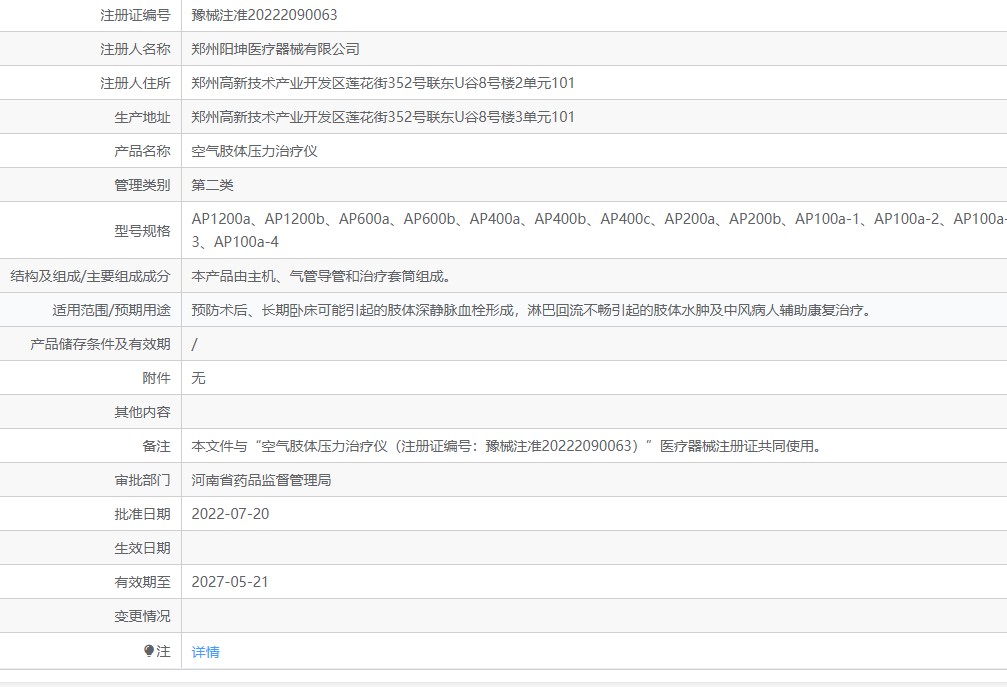The width and height of the screenshot is (1007, 687).
Task: Click the 注册证编号 field label
Action: pos(136,15)
